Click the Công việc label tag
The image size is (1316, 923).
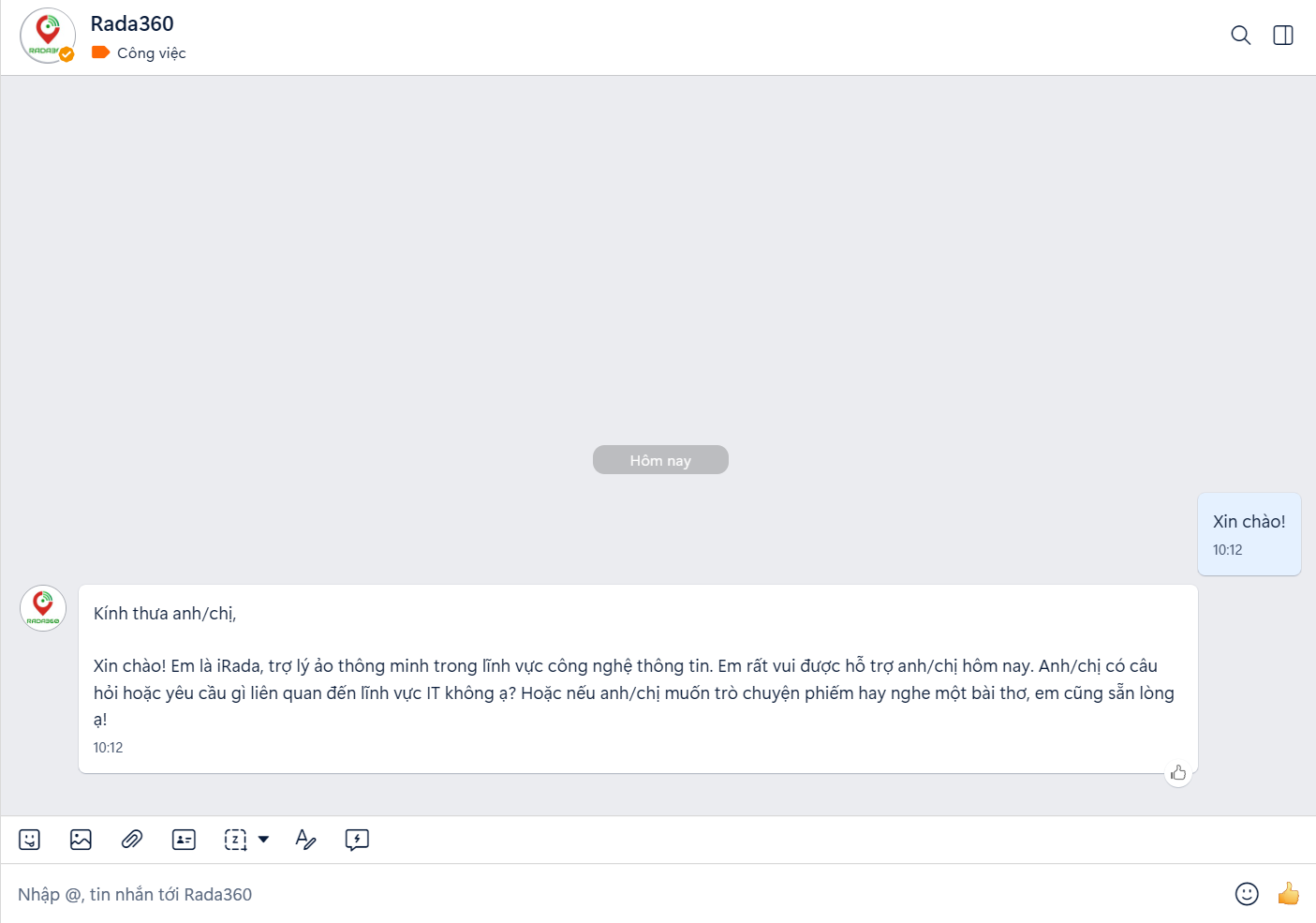pyautogui.click(x=139, y=53)
